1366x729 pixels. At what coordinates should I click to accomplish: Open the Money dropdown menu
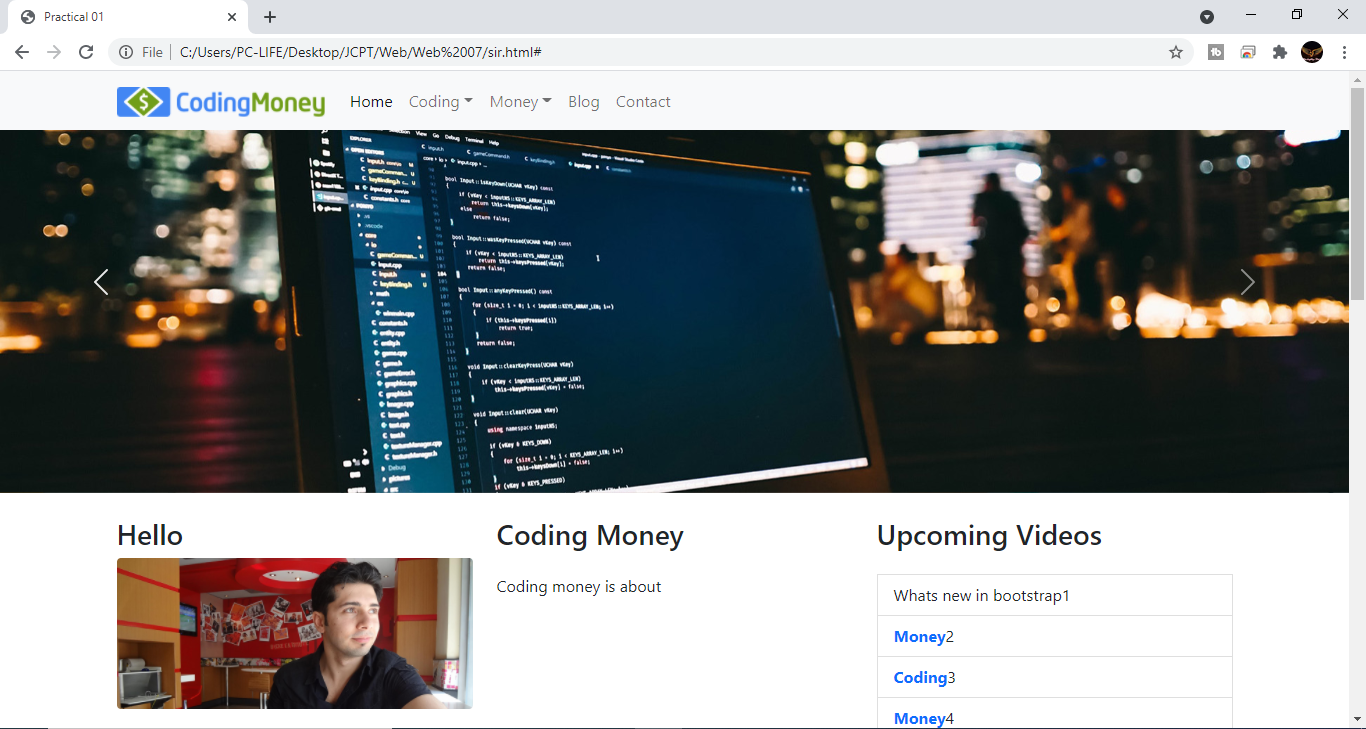[x=520, y=101]
